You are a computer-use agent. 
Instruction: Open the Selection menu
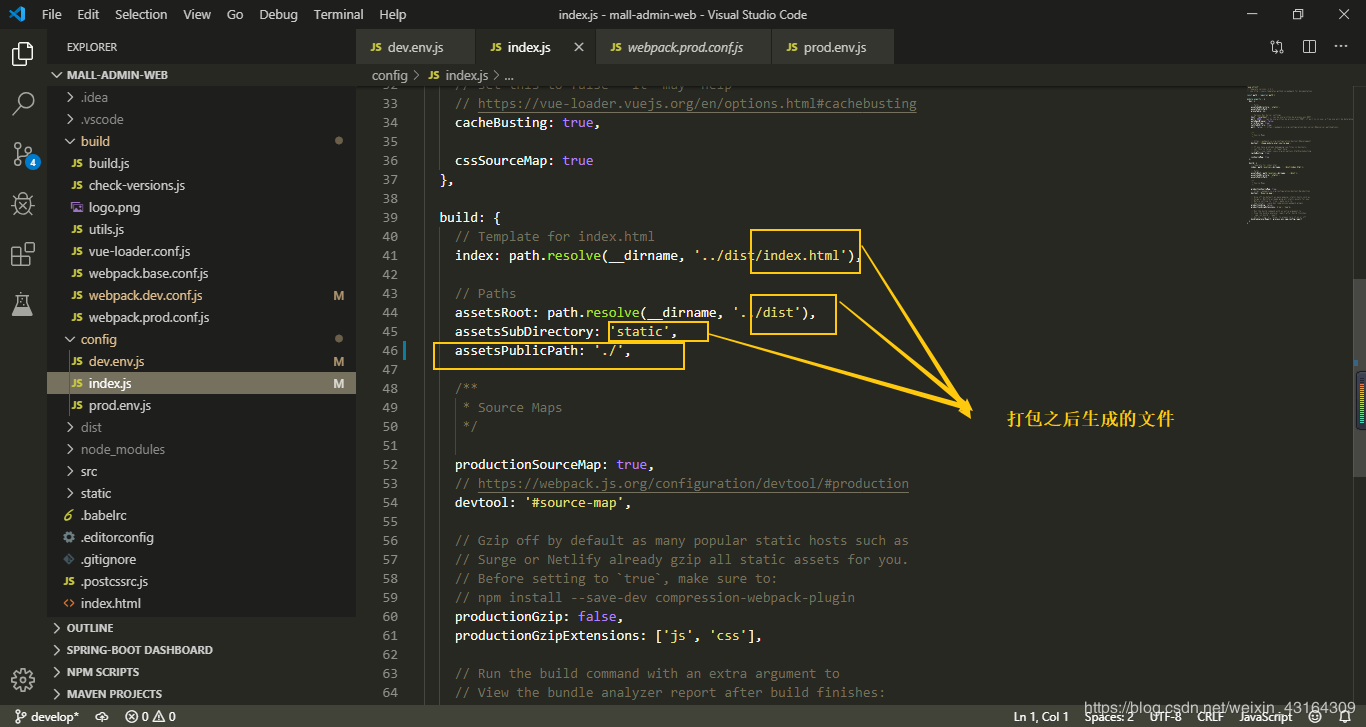point(141,15)
